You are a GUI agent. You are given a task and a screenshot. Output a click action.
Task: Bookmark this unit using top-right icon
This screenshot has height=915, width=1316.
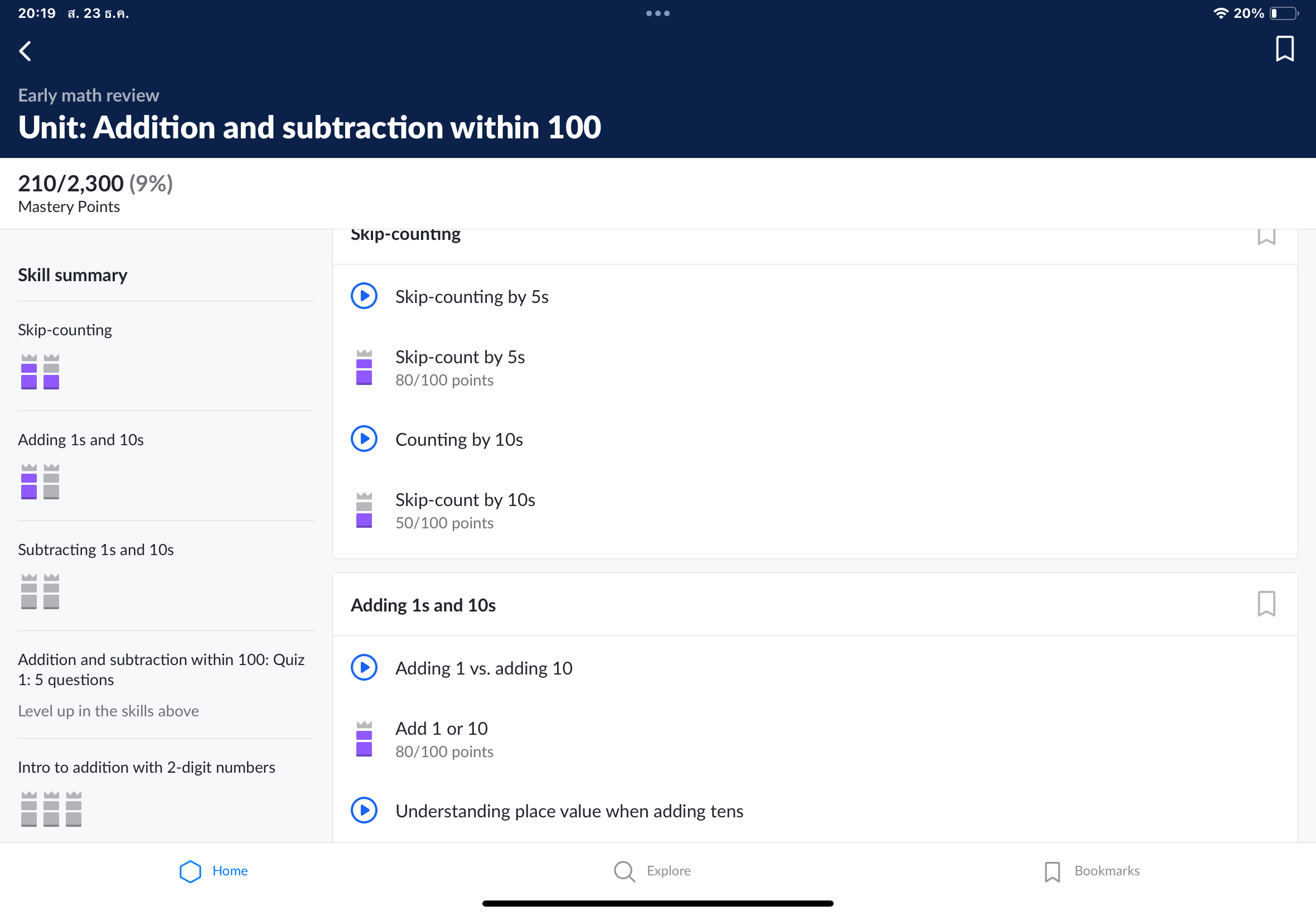tap(1284, 49)
